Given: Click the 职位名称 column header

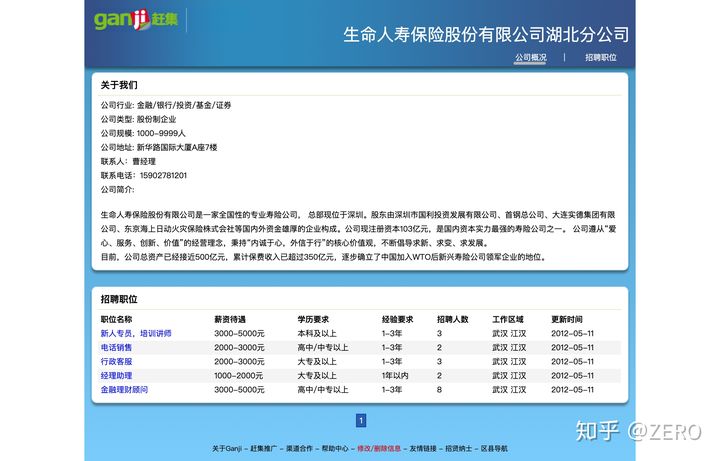Looking at the screenshot, I should tap(116, 319).
